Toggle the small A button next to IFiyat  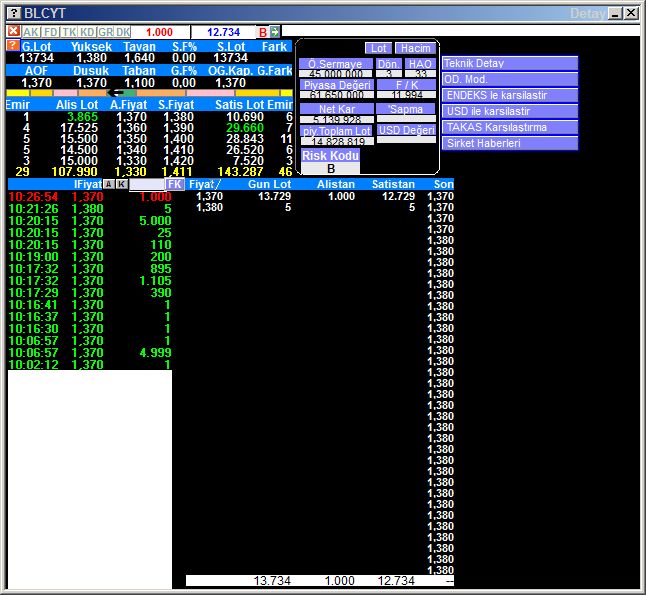(x=108, y=184)
